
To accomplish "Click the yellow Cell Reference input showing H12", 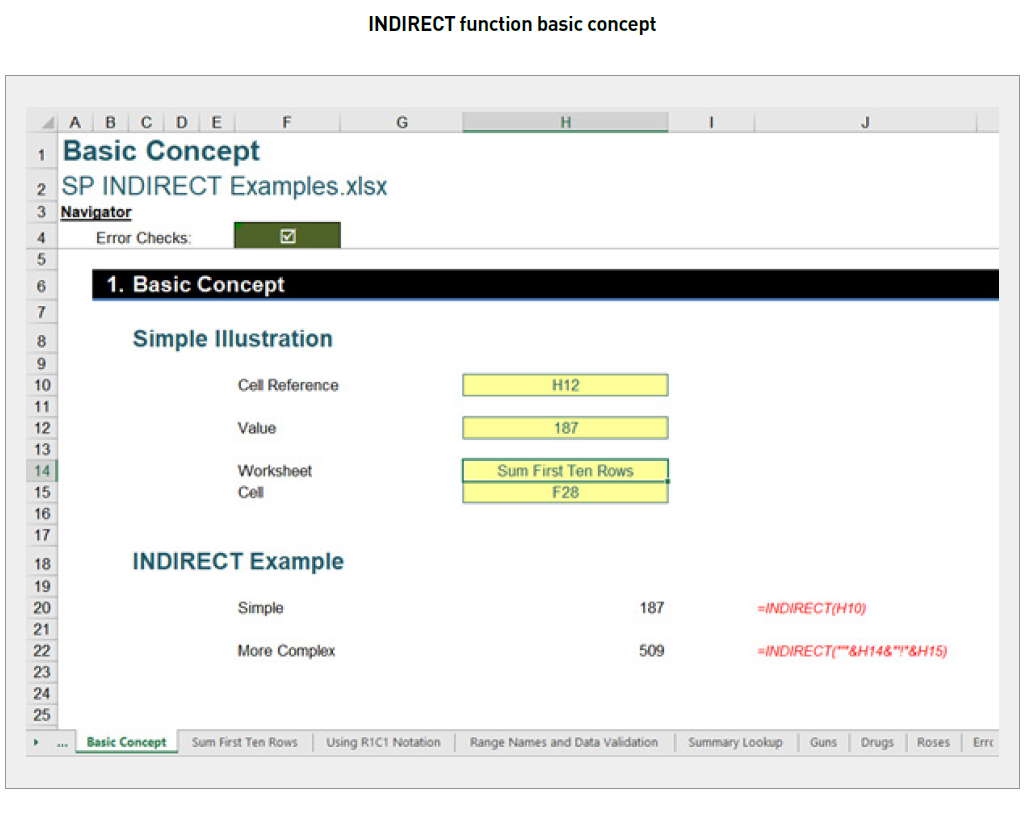I will click(565, 385).
